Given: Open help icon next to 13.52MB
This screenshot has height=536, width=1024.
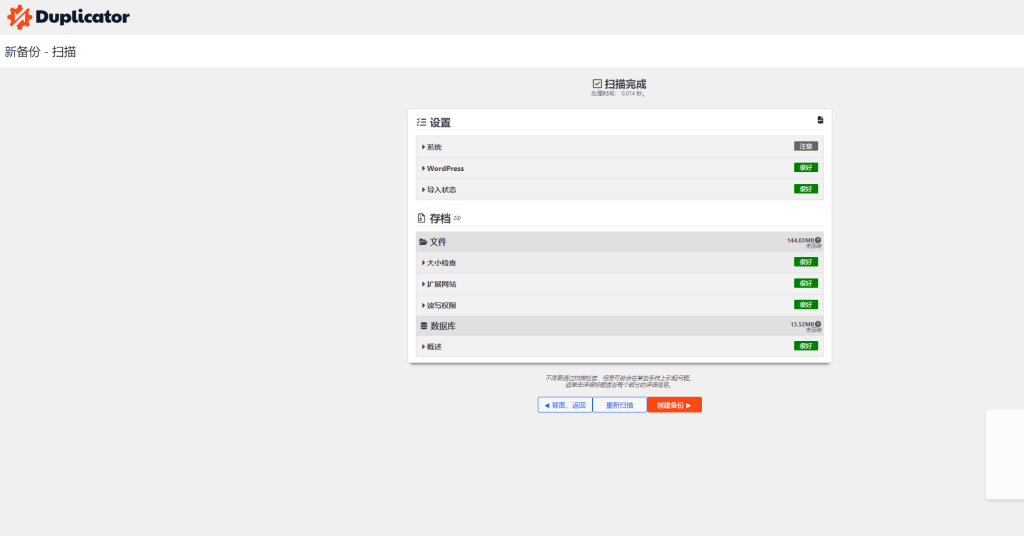Looking at the screenshot, I should click(x=818, y=324).
